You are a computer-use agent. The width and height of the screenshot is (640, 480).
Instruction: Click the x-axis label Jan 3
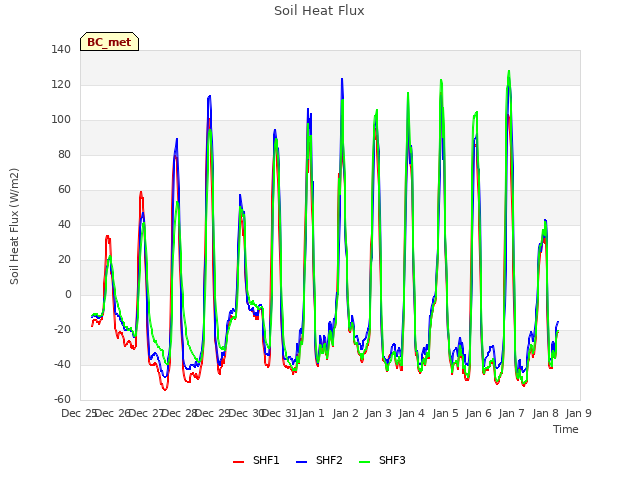pyautogui.click(x=378, y=413)
